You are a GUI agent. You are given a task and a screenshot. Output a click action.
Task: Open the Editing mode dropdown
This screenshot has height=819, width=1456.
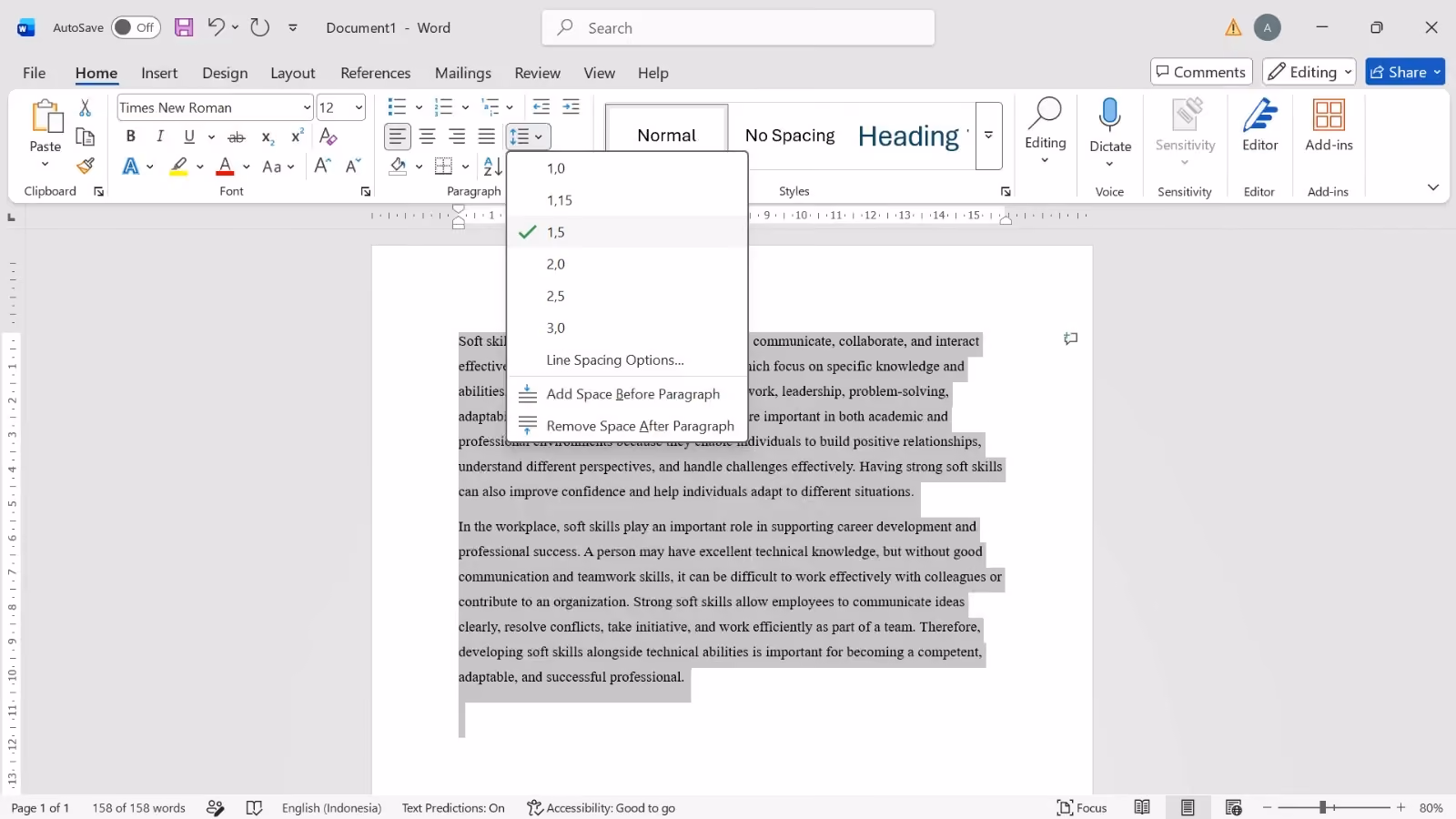click(x=1309, y=72)
